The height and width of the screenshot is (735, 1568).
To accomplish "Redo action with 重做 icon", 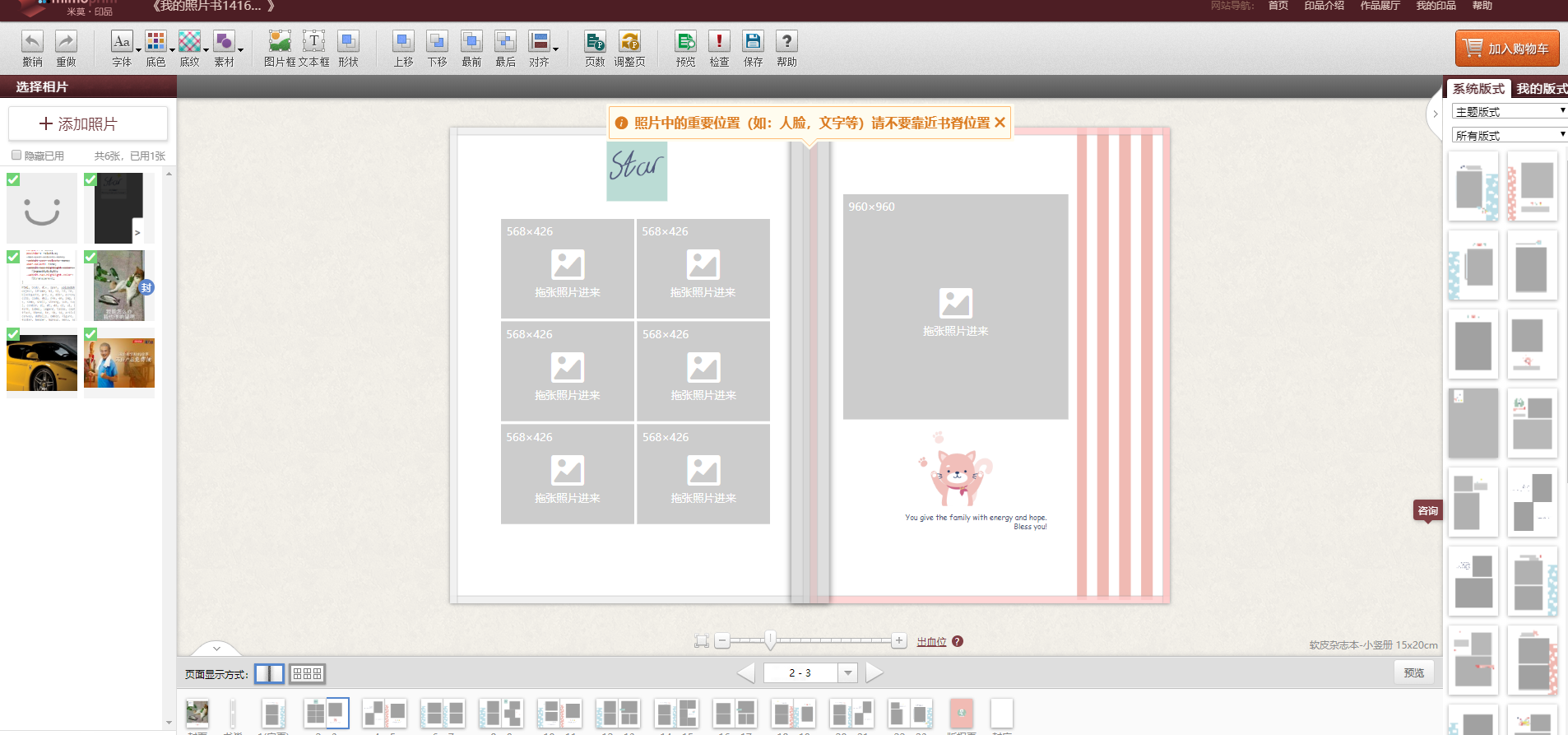I will click(x=66, y=49).
